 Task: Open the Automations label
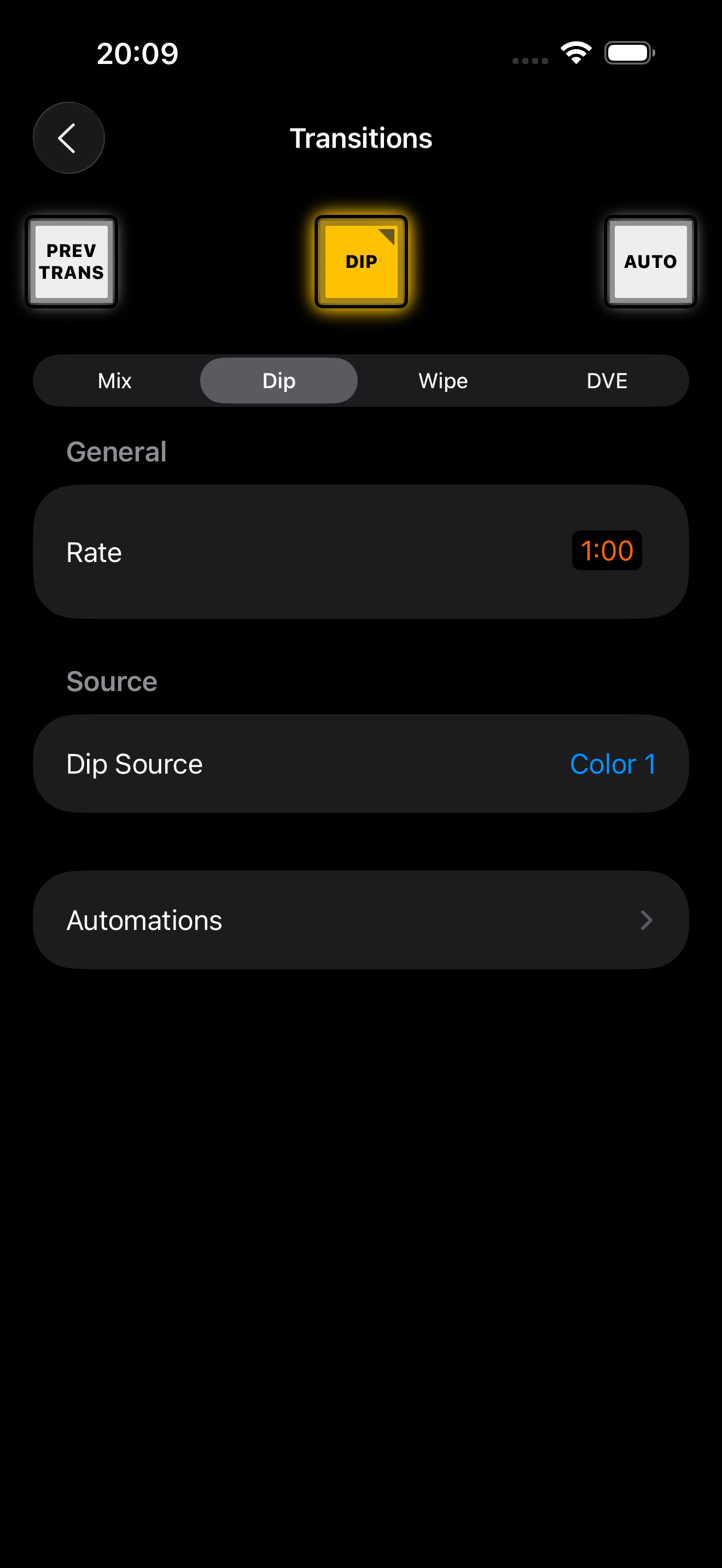pos(144,920)
